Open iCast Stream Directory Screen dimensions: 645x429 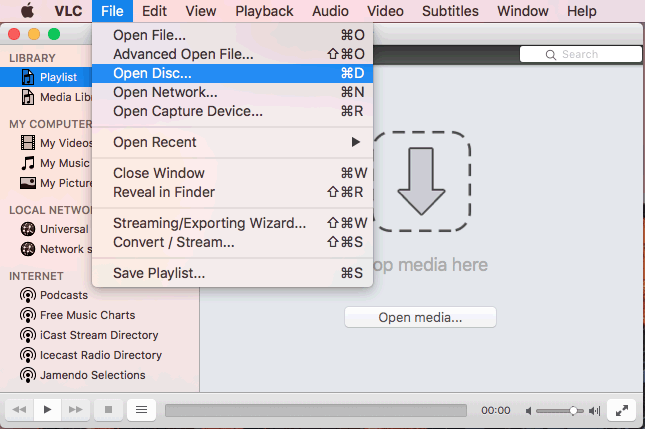tap(99, 335)
